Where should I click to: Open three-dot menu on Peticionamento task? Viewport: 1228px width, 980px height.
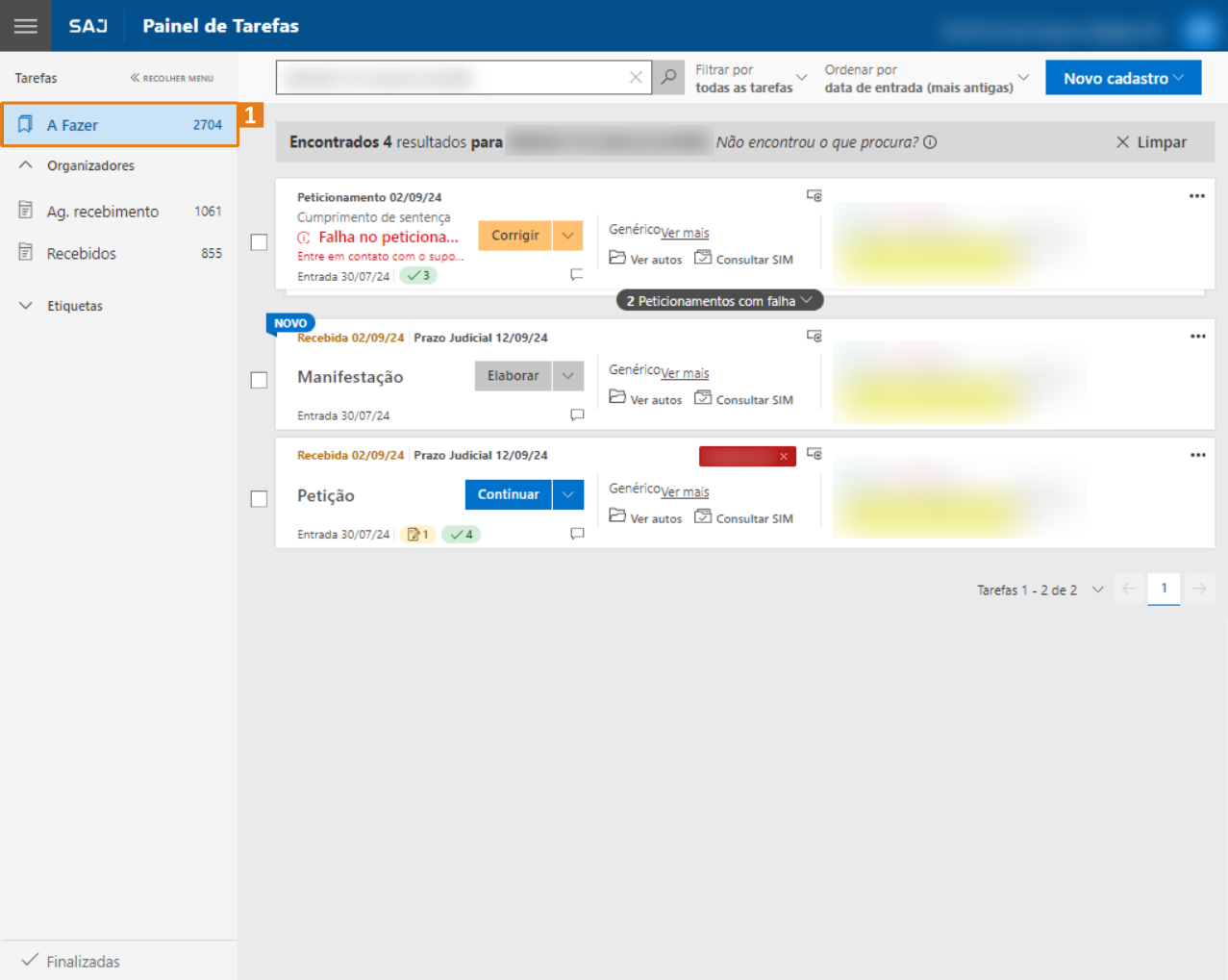1196,196
